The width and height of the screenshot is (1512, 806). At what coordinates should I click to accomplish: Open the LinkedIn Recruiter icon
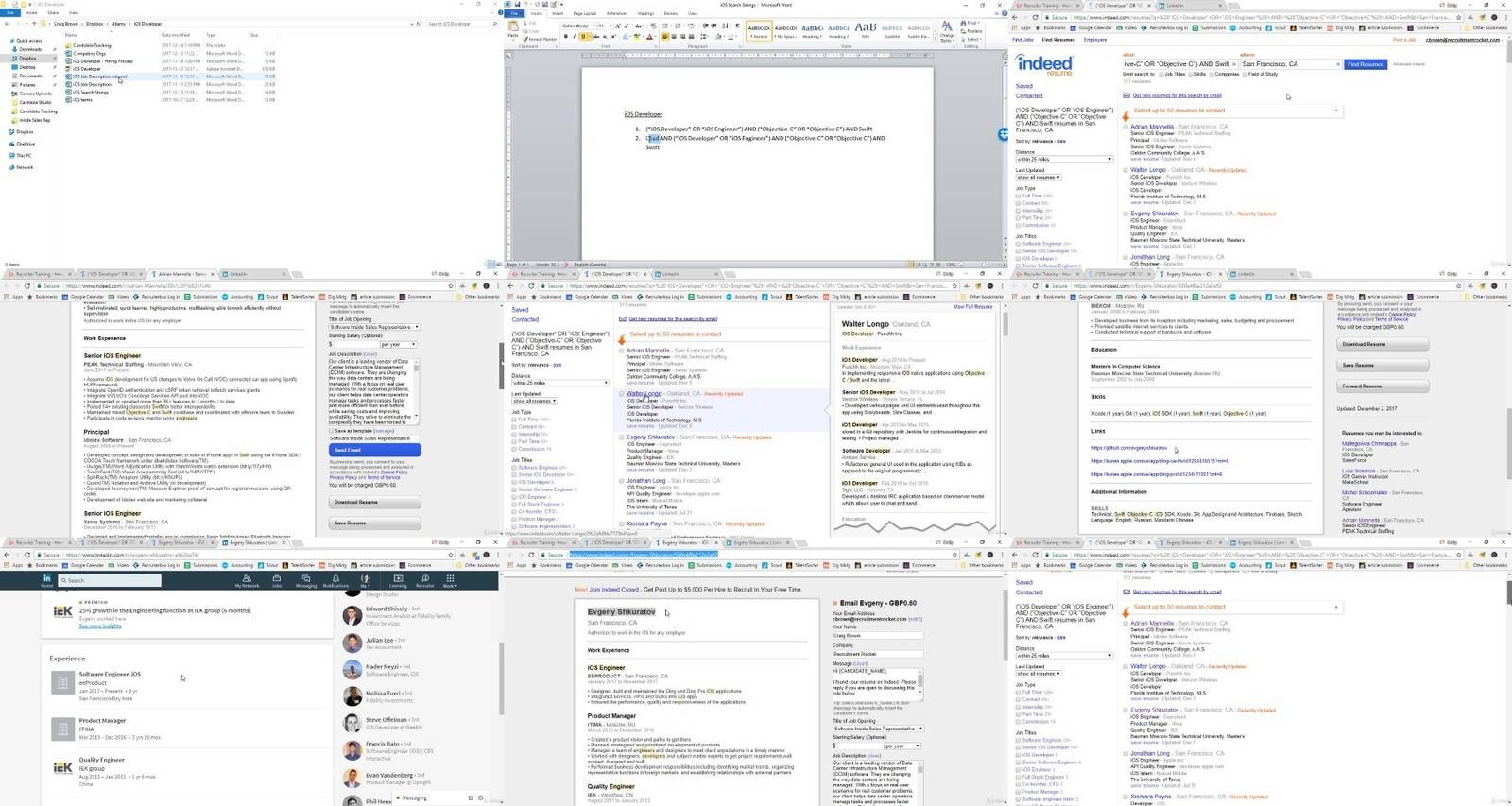click(424, 580)
